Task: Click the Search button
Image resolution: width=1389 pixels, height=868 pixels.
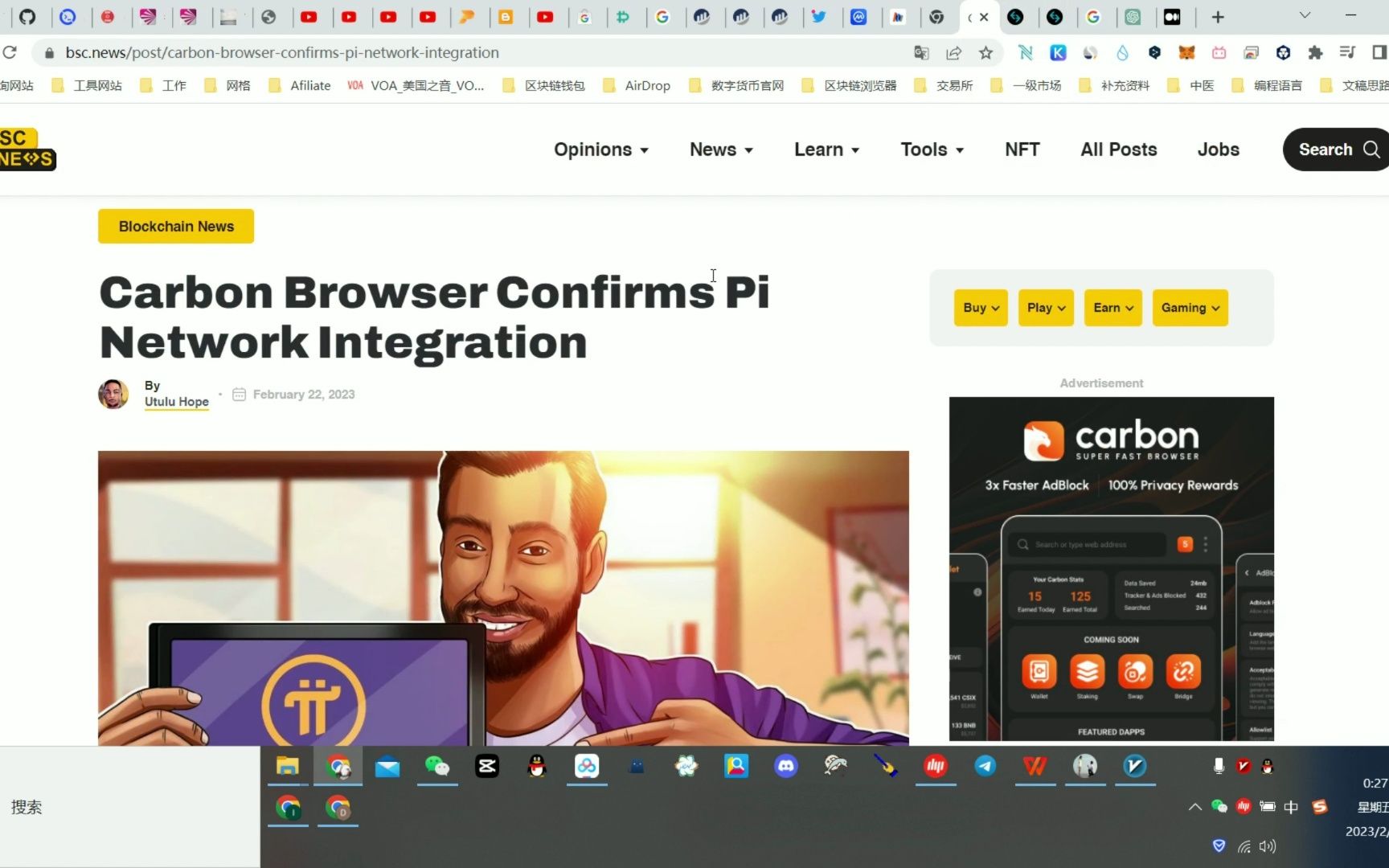Action: tap(1337, 149)
